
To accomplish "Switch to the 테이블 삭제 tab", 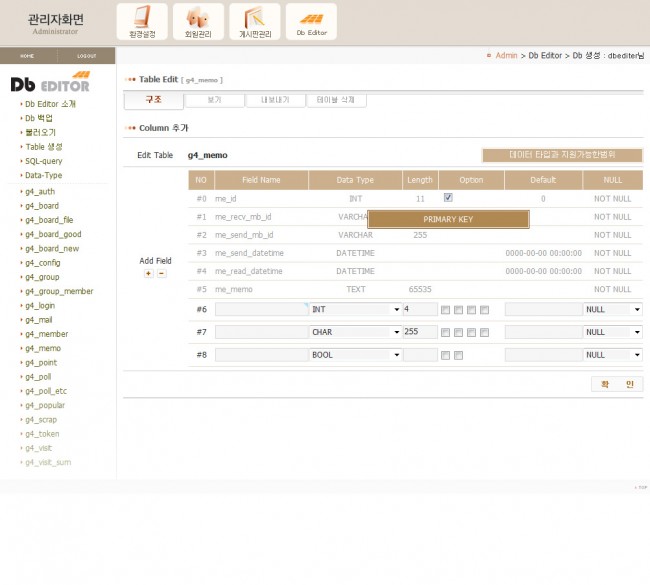I will (336, 100).
